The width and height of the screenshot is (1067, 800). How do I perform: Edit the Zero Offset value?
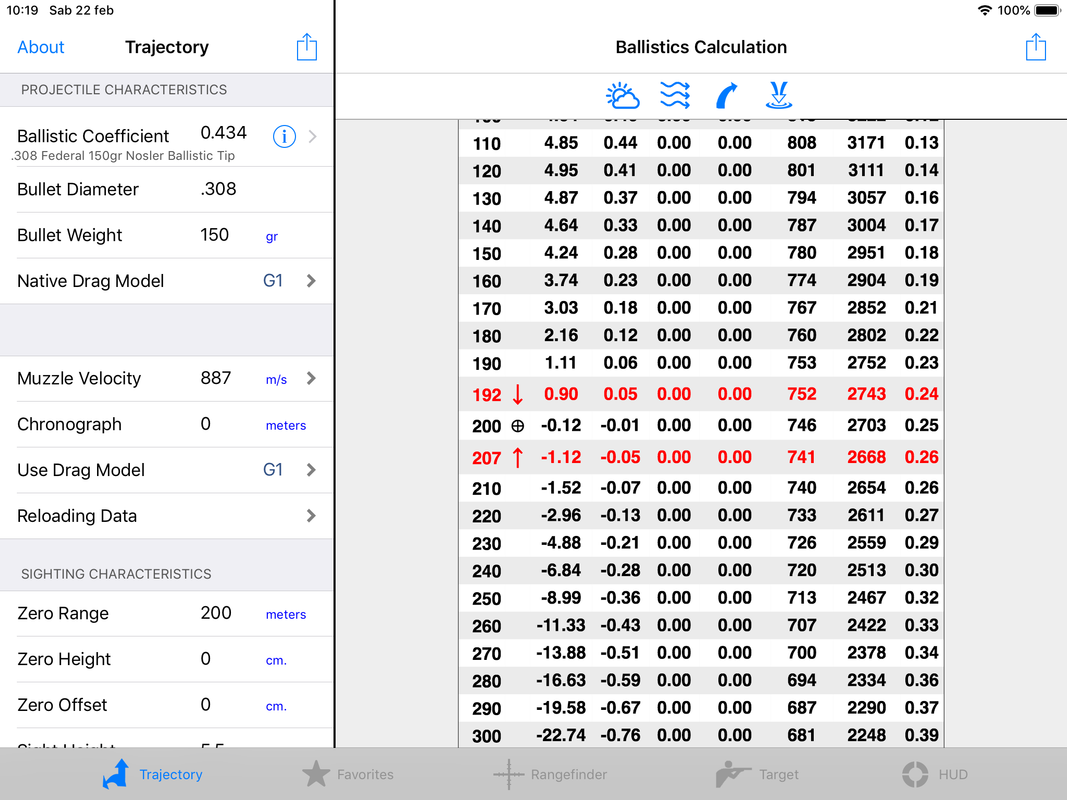[206, 705]
